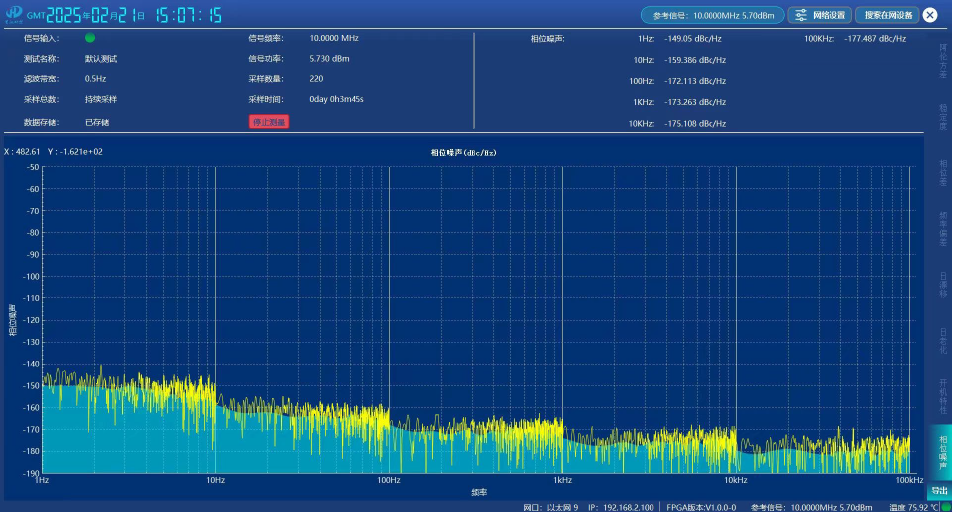Switch to the 频率偏差 tab
This screenshot has height=513, width=953.
click(943, 229)
